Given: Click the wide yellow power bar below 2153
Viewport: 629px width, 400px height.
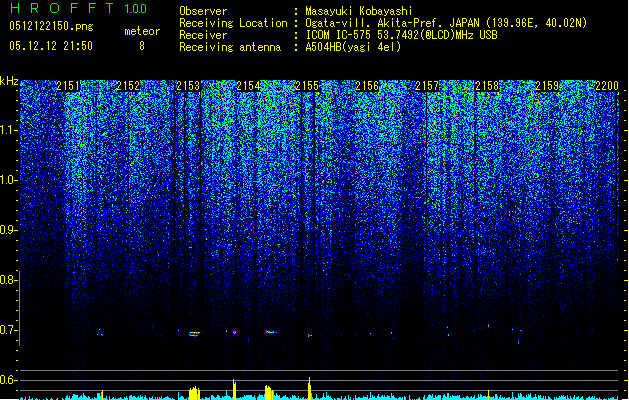Looking at the screenshot, I should pos(194,393).
